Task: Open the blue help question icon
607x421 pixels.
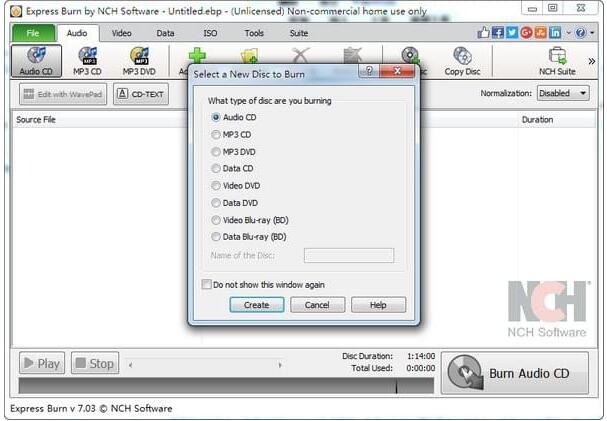Action: click(x=581, y=33)
